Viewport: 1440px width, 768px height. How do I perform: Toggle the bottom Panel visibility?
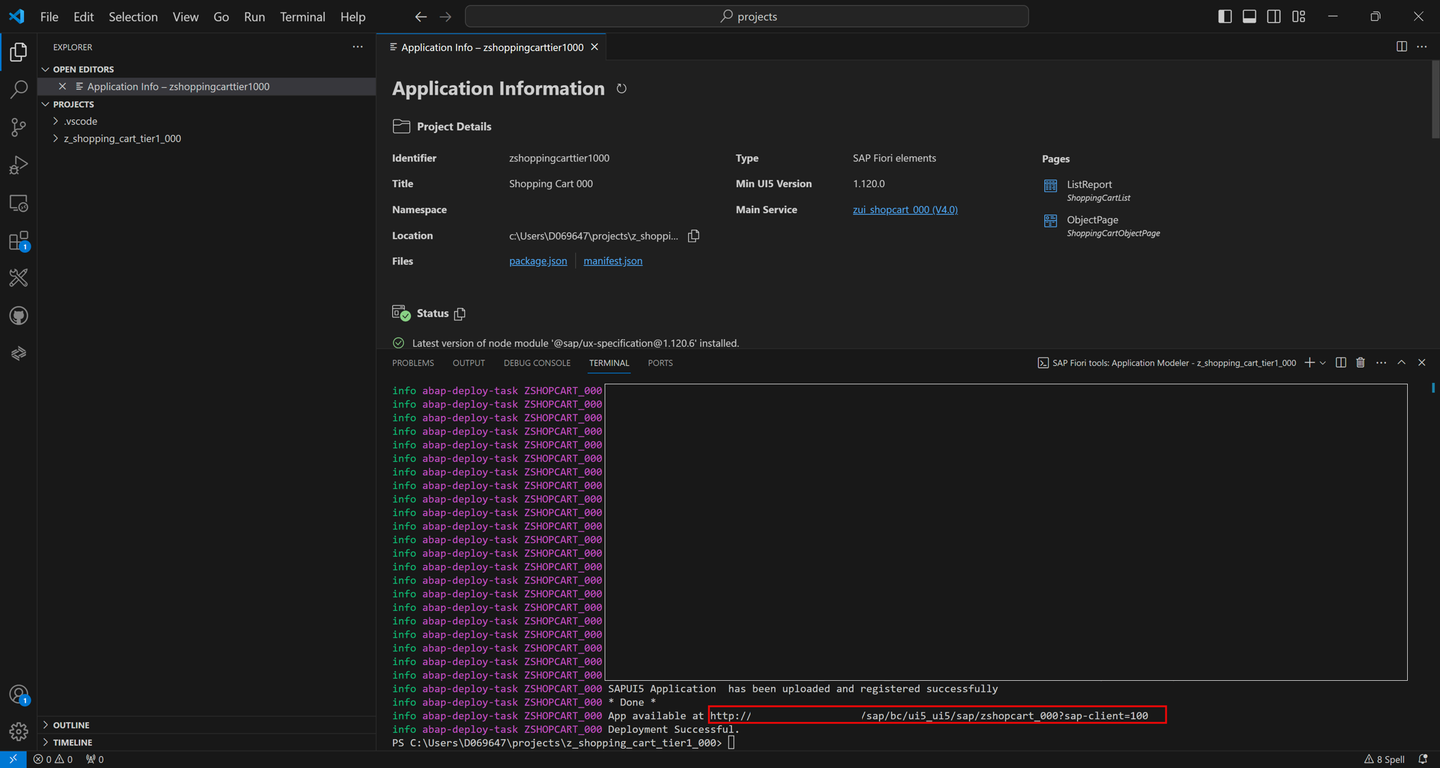click(1249, 17)
